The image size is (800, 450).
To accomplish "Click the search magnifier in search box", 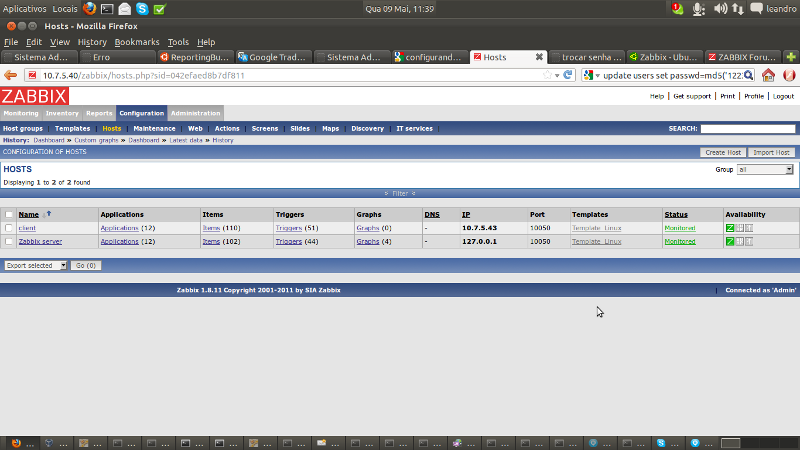I will coord(748,75).
